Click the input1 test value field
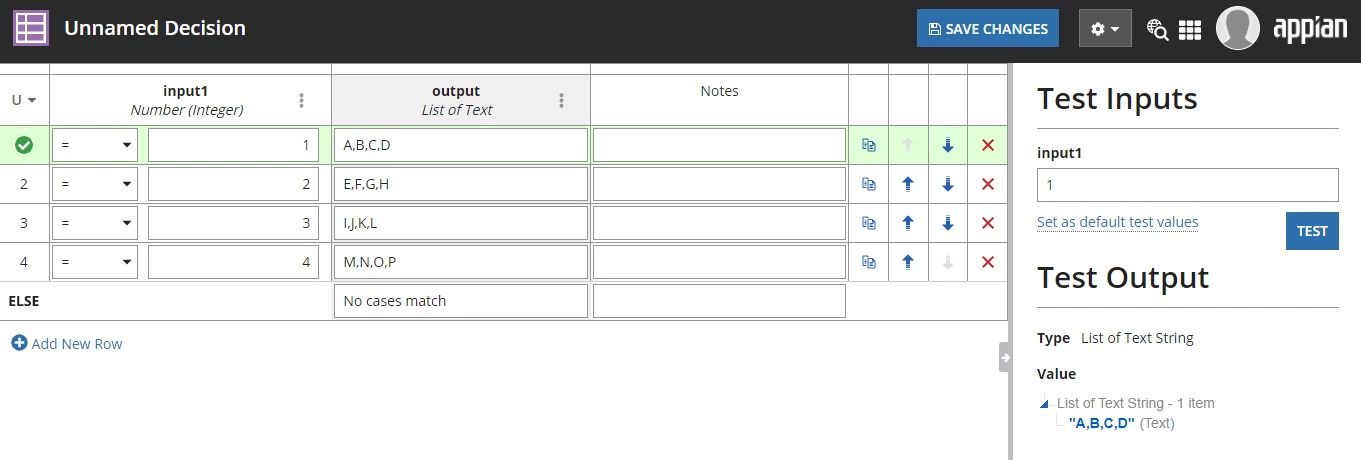 1188,185
